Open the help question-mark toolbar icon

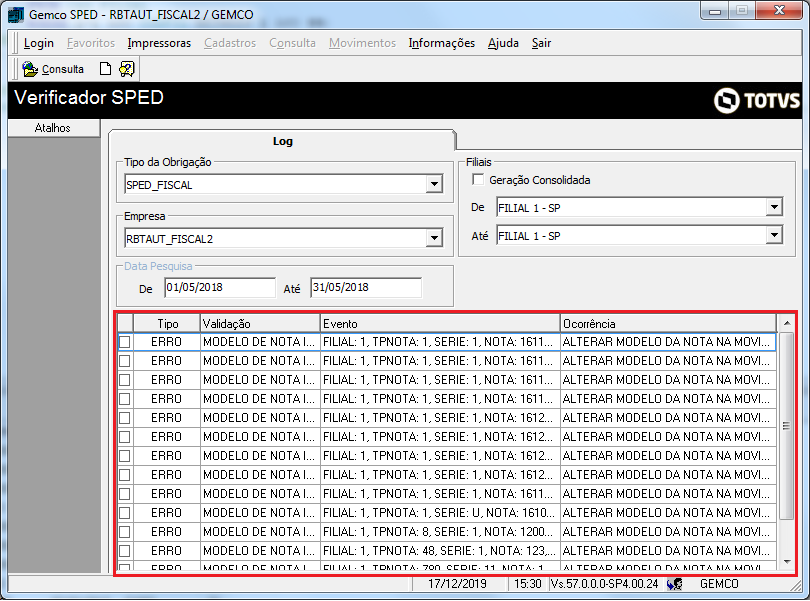[127, 69]
